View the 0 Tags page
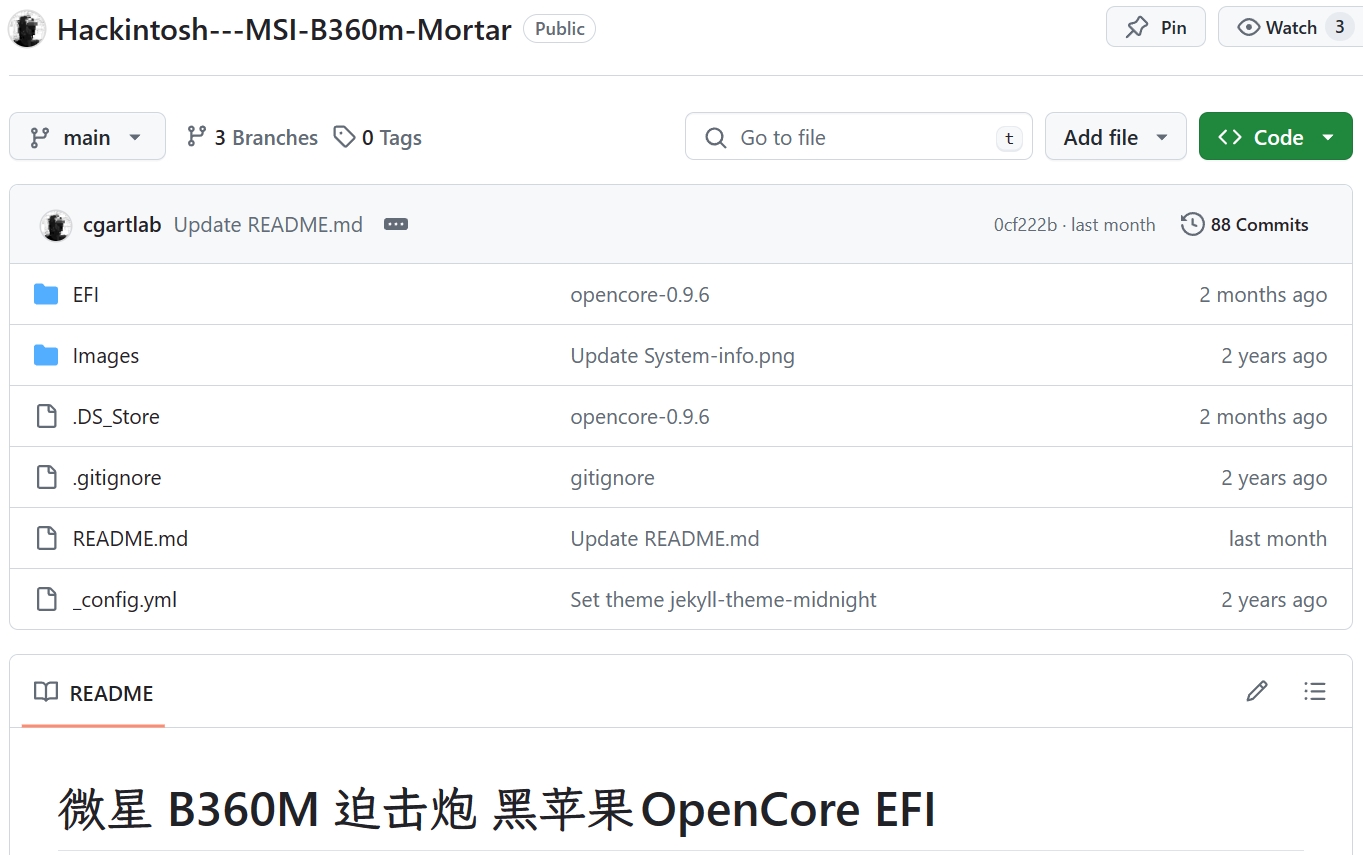 coord(378,137)
